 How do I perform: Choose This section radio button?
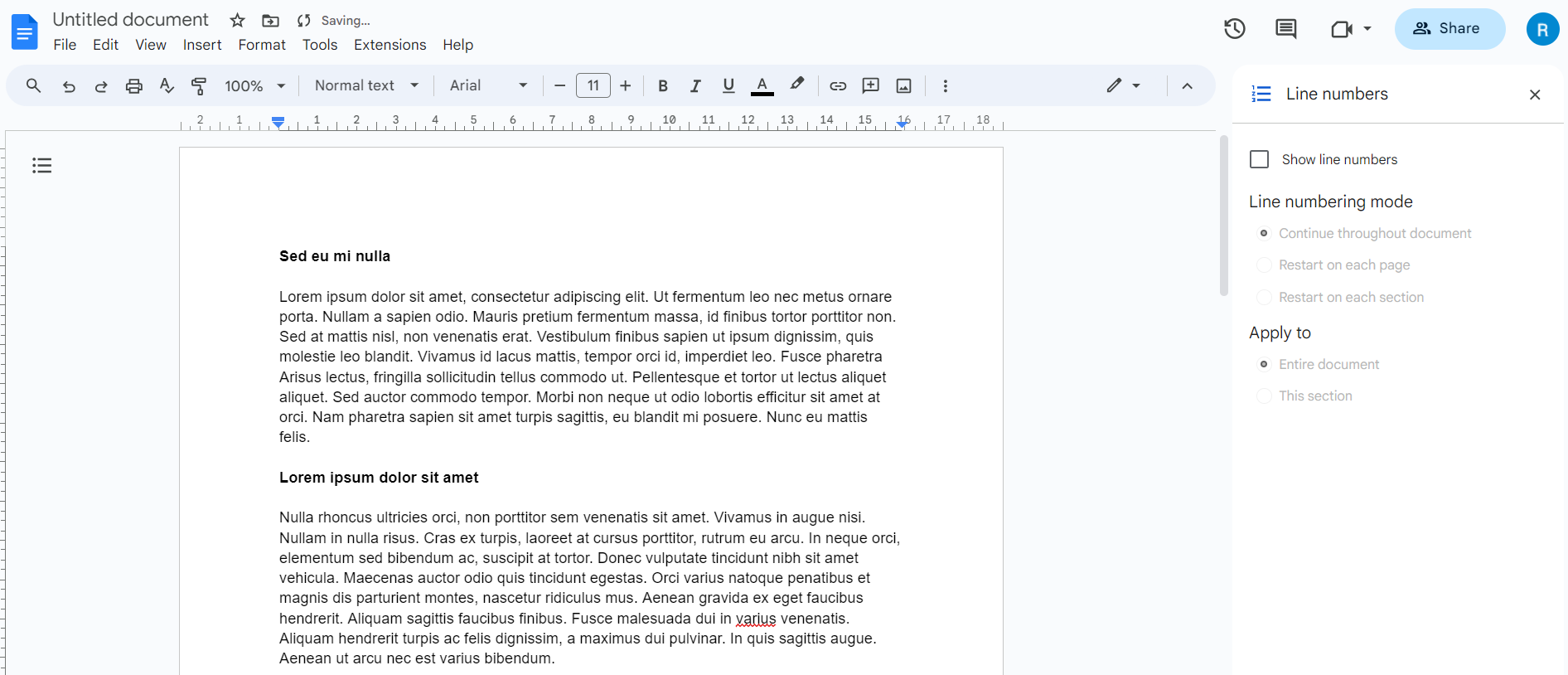coord(1264,396)
